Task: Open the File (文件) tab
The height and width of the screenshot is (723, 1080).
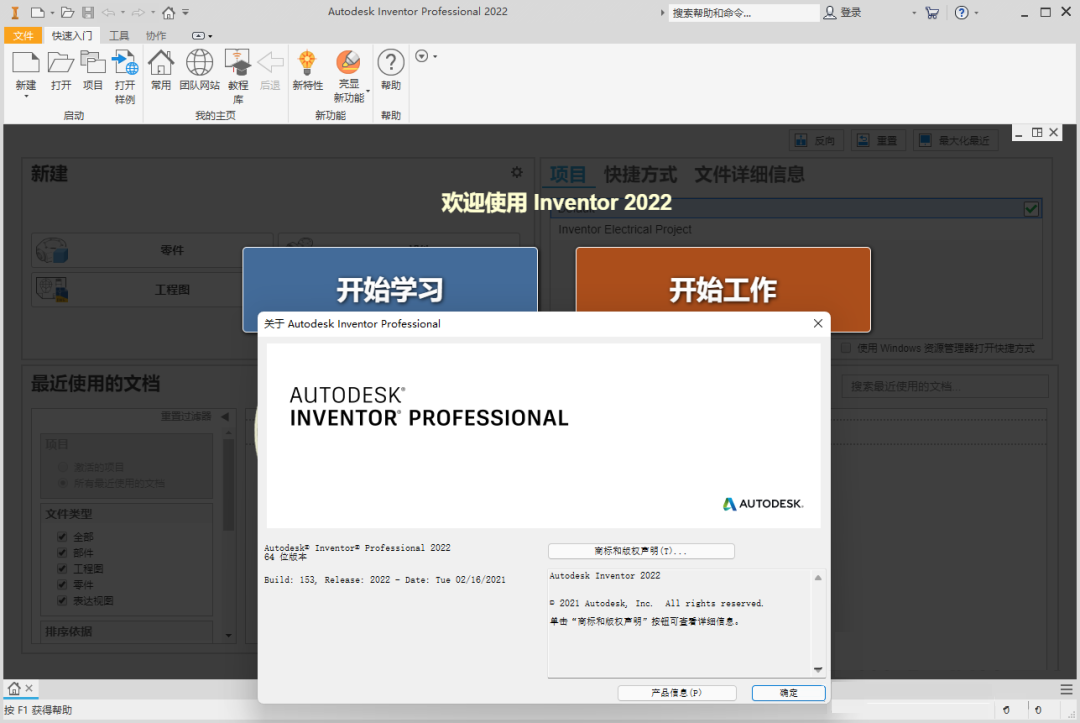Action: [23, 36]
